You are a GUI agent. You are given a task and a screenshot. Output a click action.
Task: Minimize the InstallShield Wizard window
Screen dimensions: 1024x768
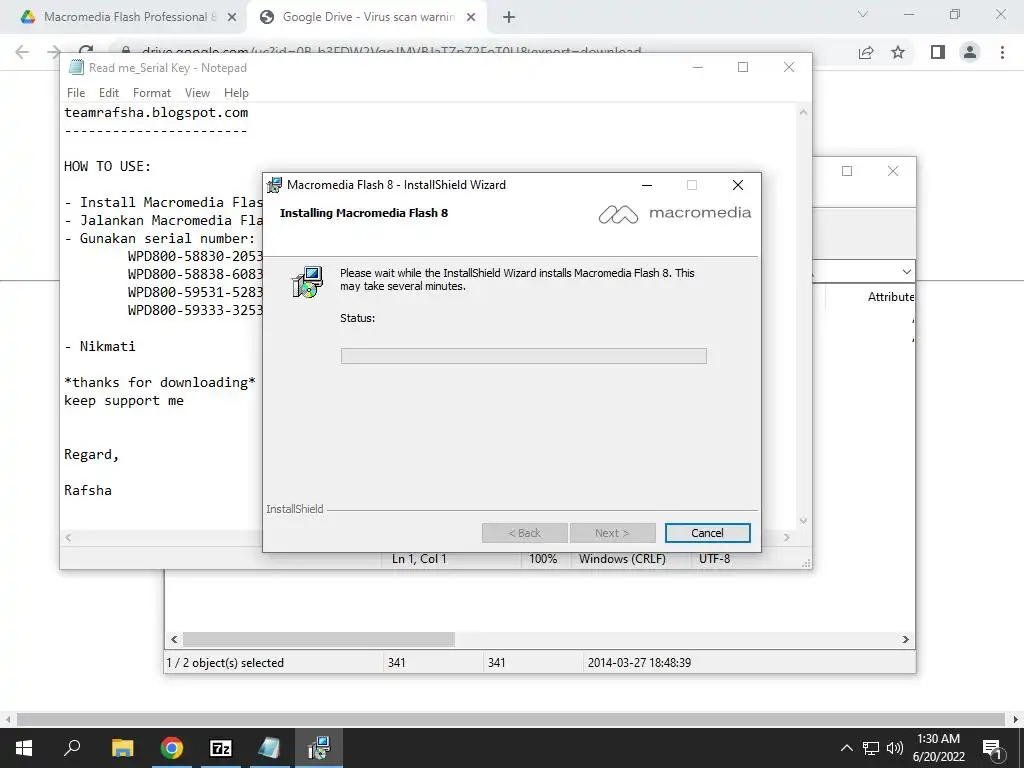[x=647, y=185]
